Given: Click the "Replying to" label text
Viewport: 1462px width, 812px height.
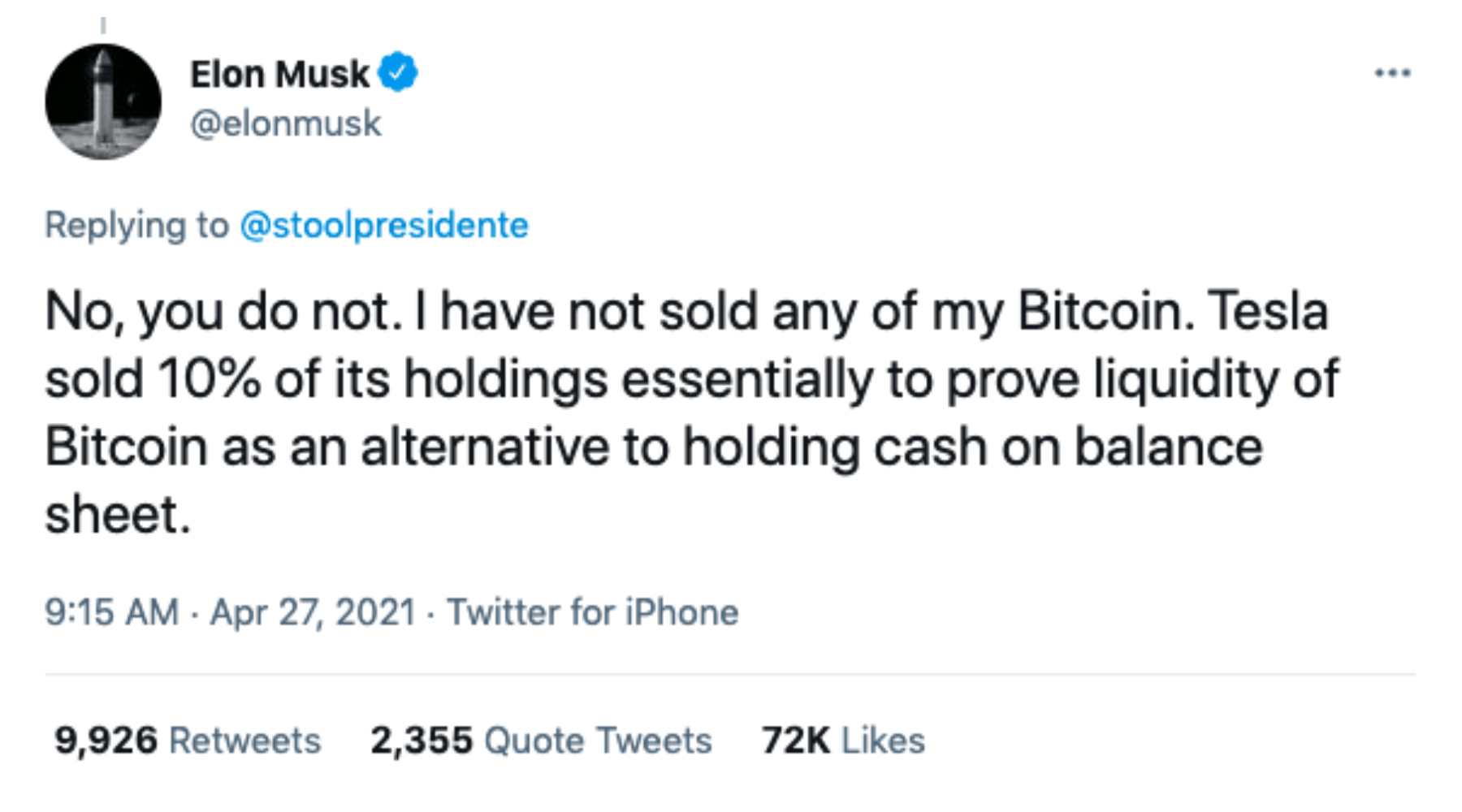Looking at the screenshot, I should pos(136,225).
